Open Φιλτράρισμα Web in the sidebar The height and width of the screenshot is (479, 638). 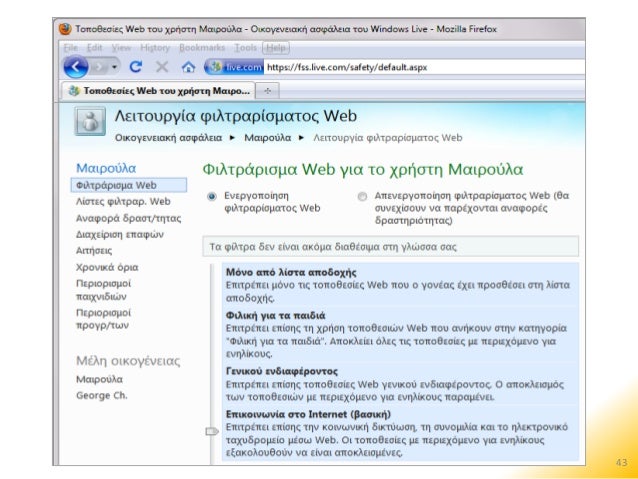pyautogui.click(x=129, y=185)
